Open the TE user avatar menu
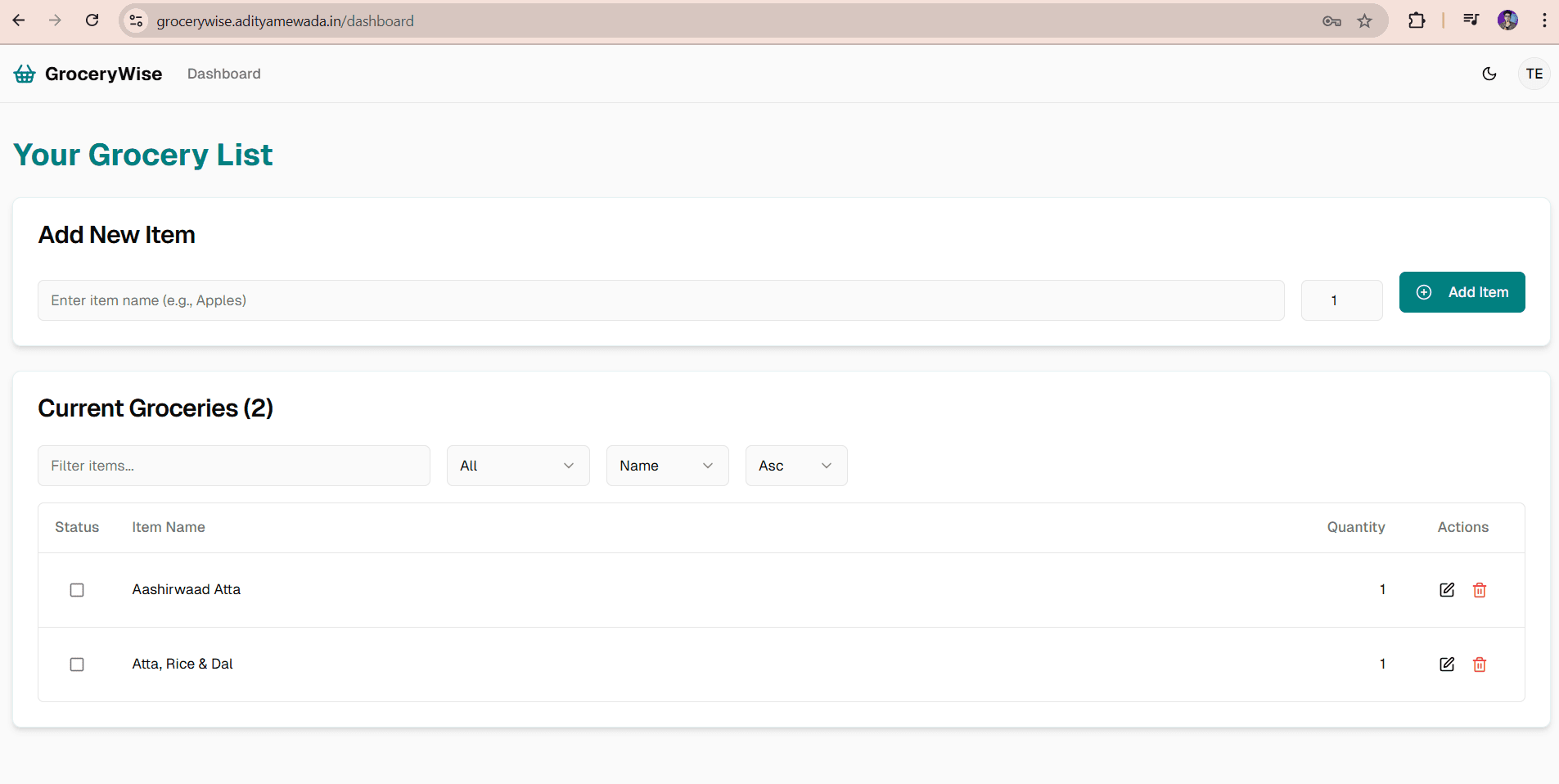This screenshot has width=1559, height=784. click(x=1534, y=74)
